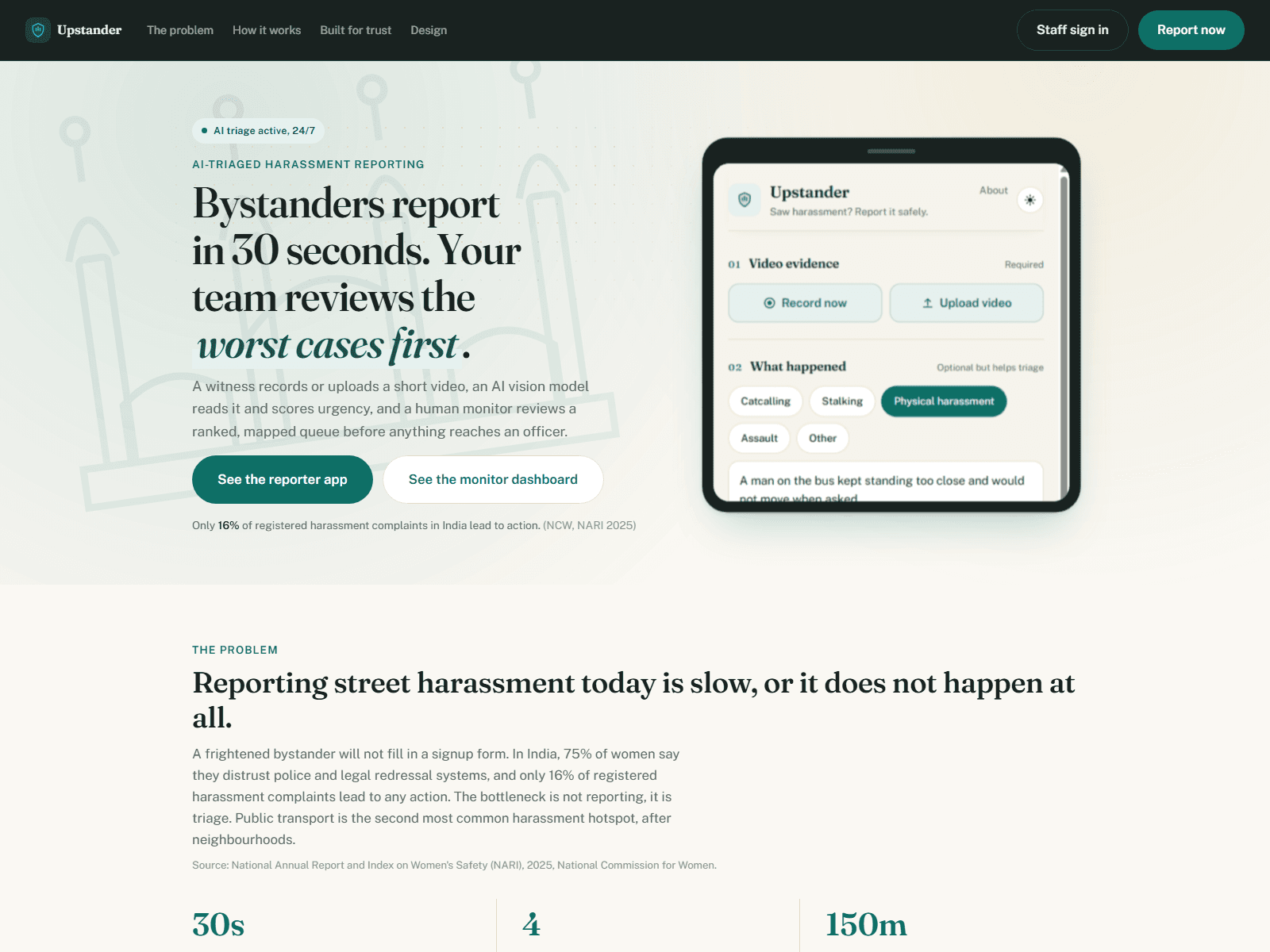Click the Report now button
Image resolution: width=1270 pixels, height=952 pixels.
pyautogui.click(x=1191, y=30)
